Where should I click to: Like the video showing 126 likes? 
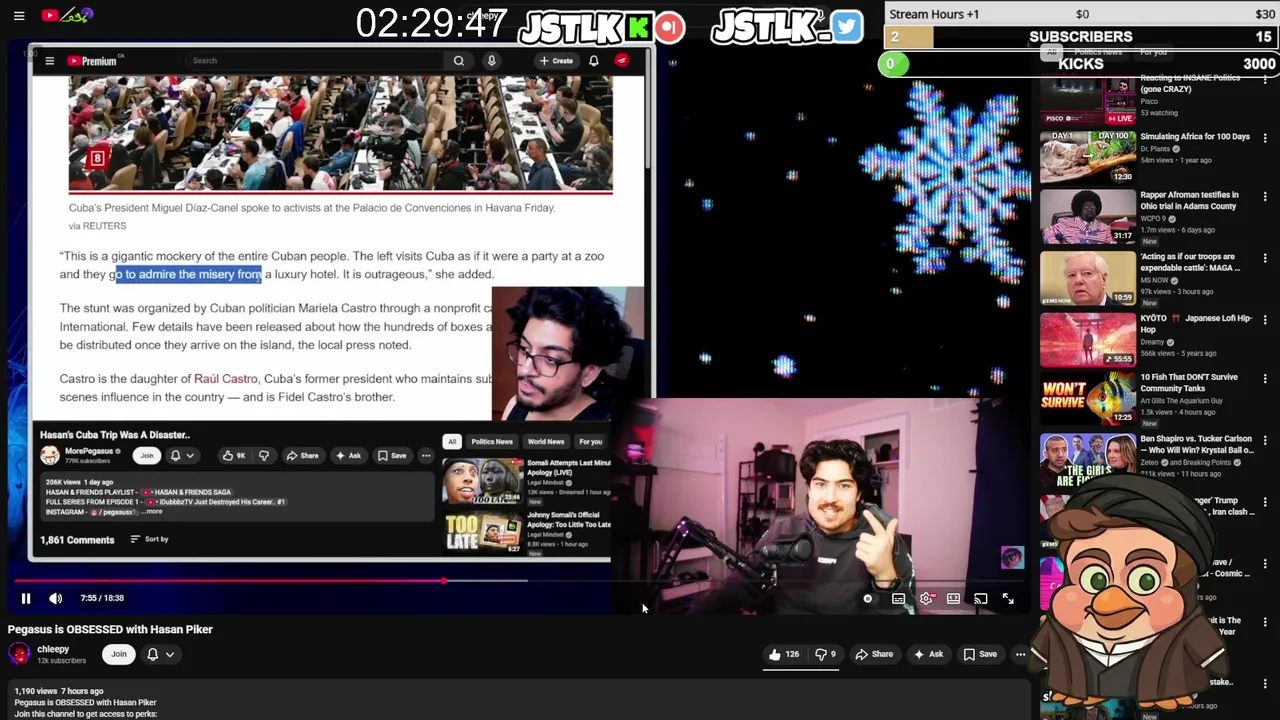(783, 654)
